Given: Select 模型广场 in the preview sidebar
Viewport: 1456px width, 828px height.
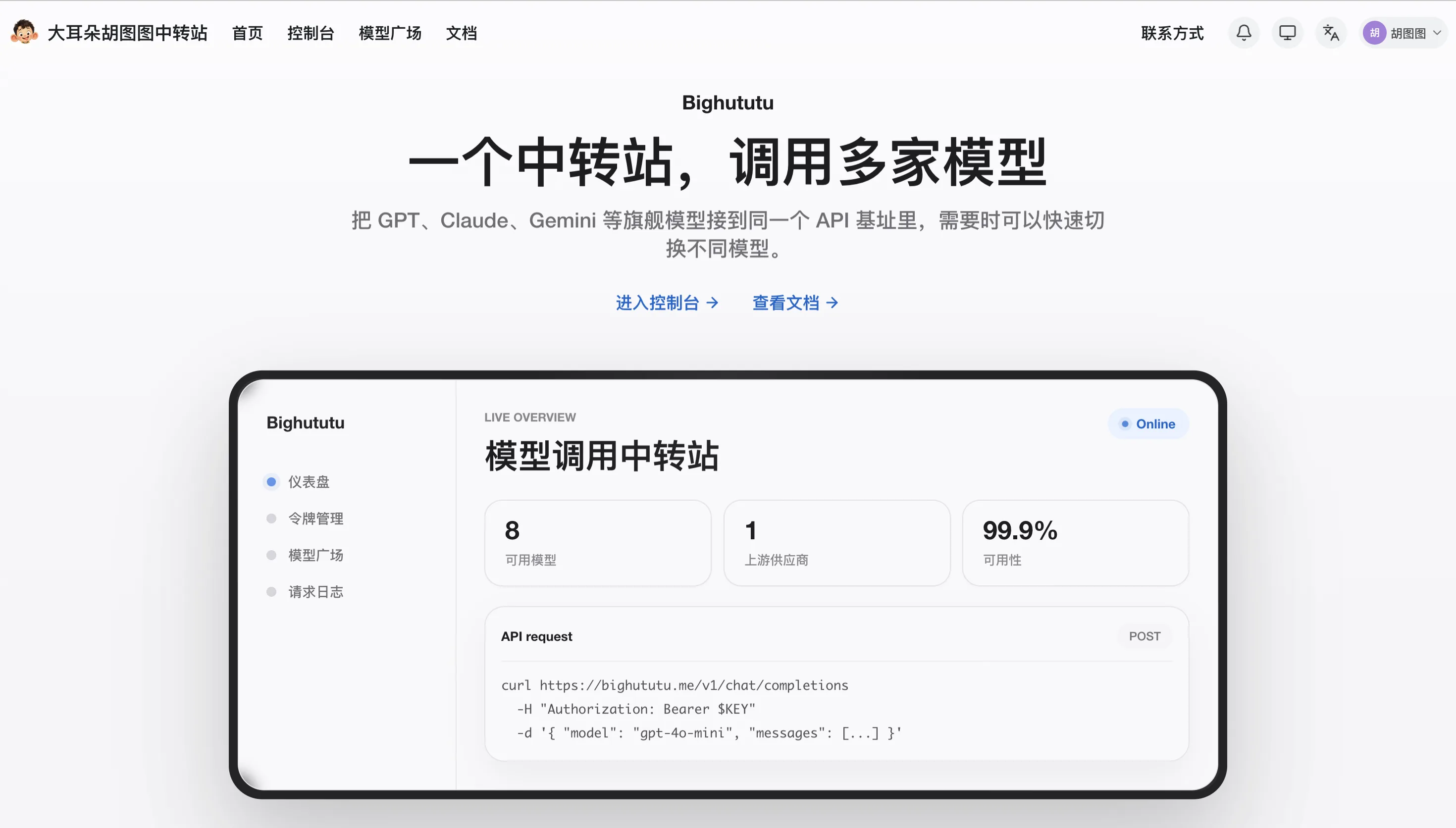Looking at the screenshot, I should pyautogui.click(x=305, y=555).
